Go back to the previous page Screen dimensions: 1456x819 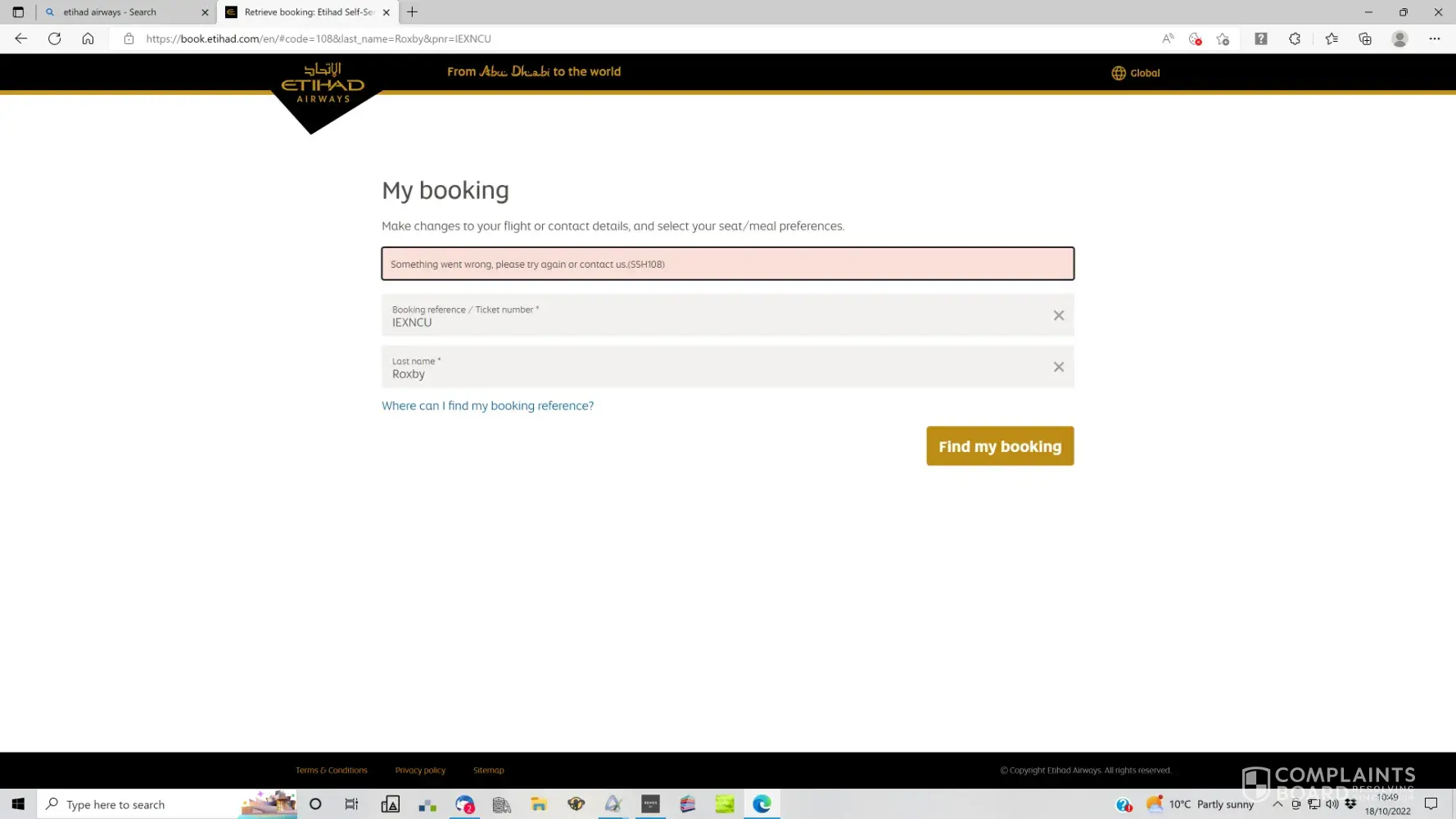point(20,38)
